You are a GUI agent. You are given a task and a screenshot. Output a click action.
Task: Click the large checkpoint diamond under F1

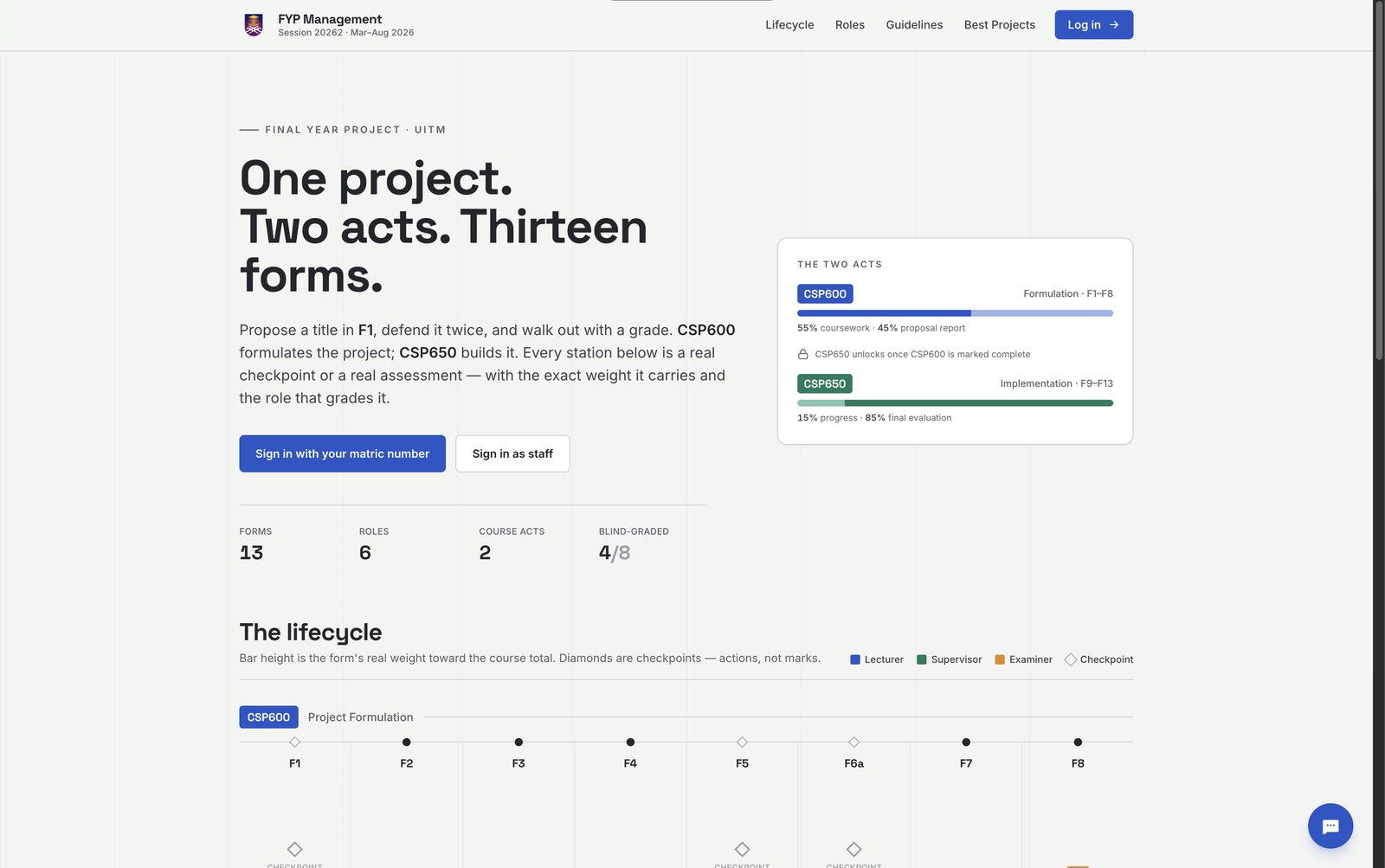[x=295, y=849]
